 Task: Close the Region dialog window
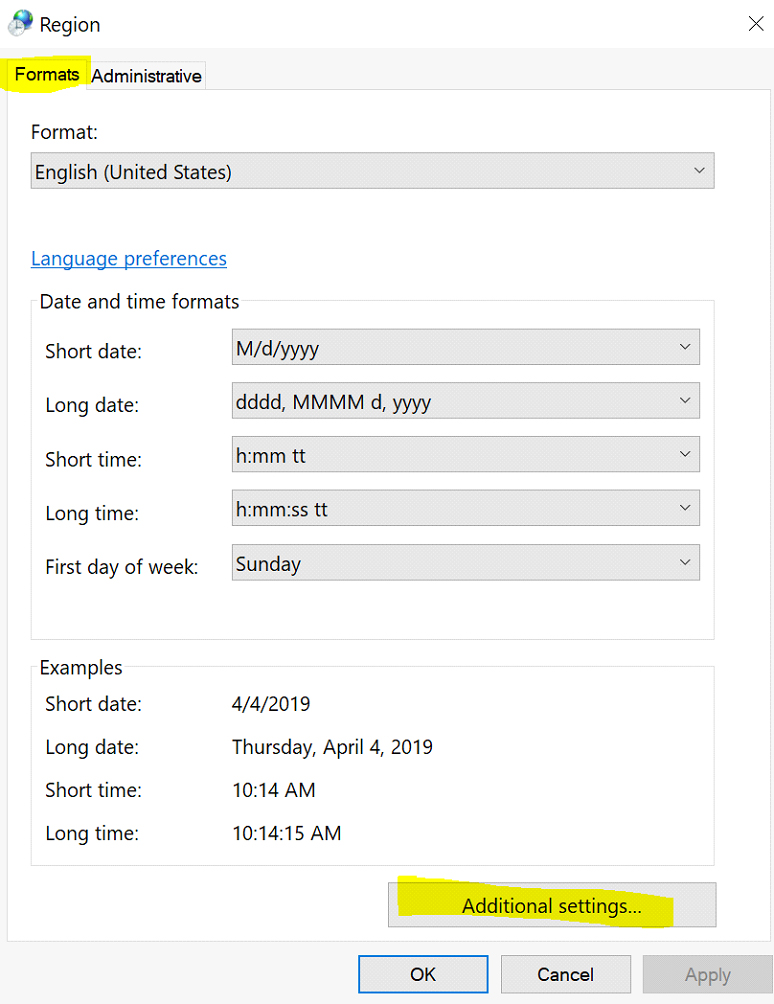756,24
